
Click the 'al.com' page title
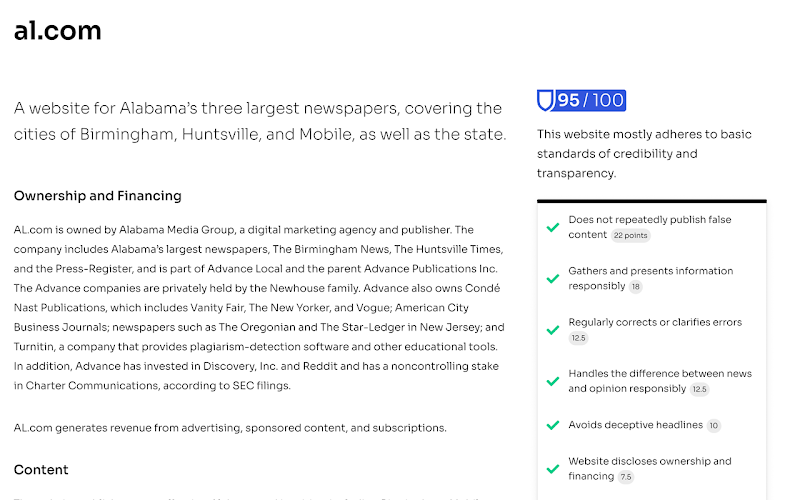click(x=58, y=31)
